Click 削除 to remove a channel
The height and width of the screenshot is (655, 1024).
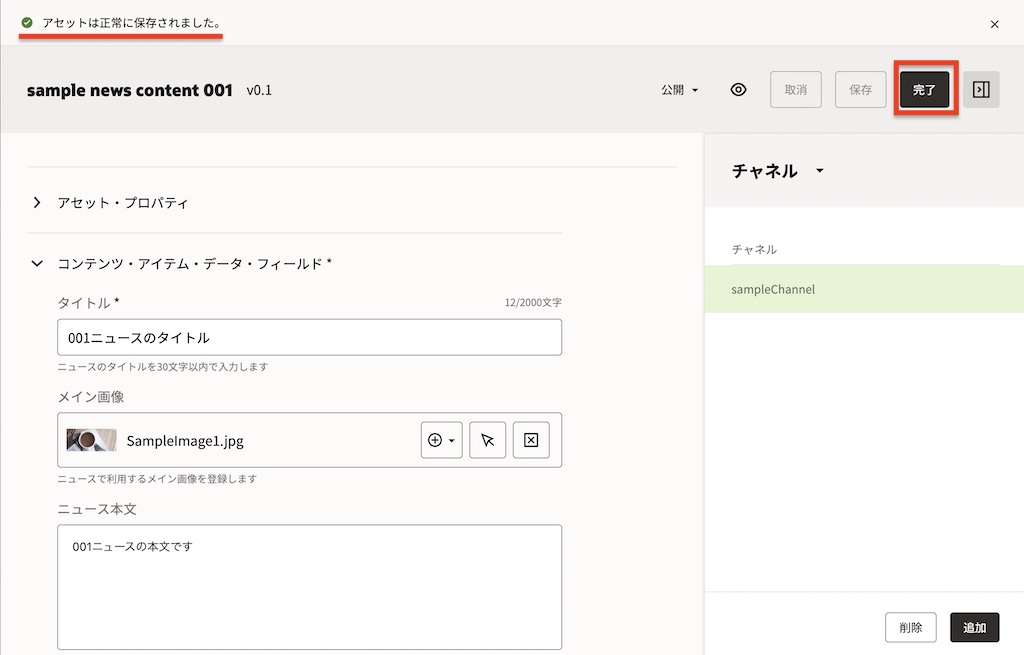(x=911, y=627)
